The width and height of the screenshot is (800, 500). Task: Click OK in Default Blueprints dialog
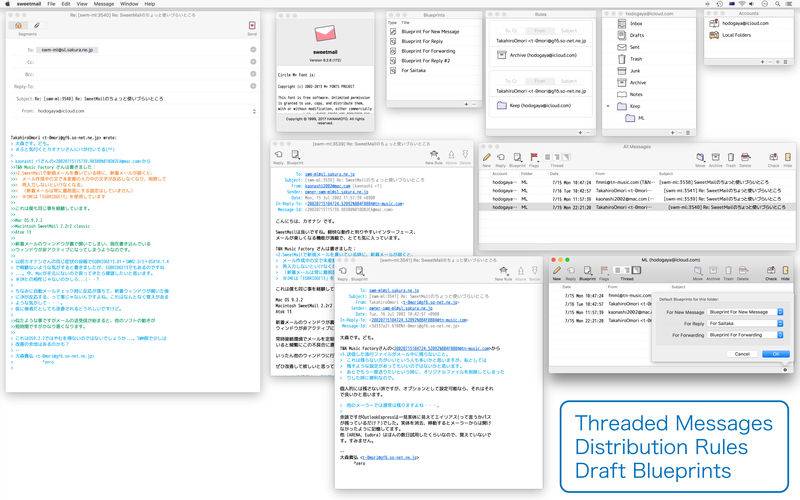776,354
